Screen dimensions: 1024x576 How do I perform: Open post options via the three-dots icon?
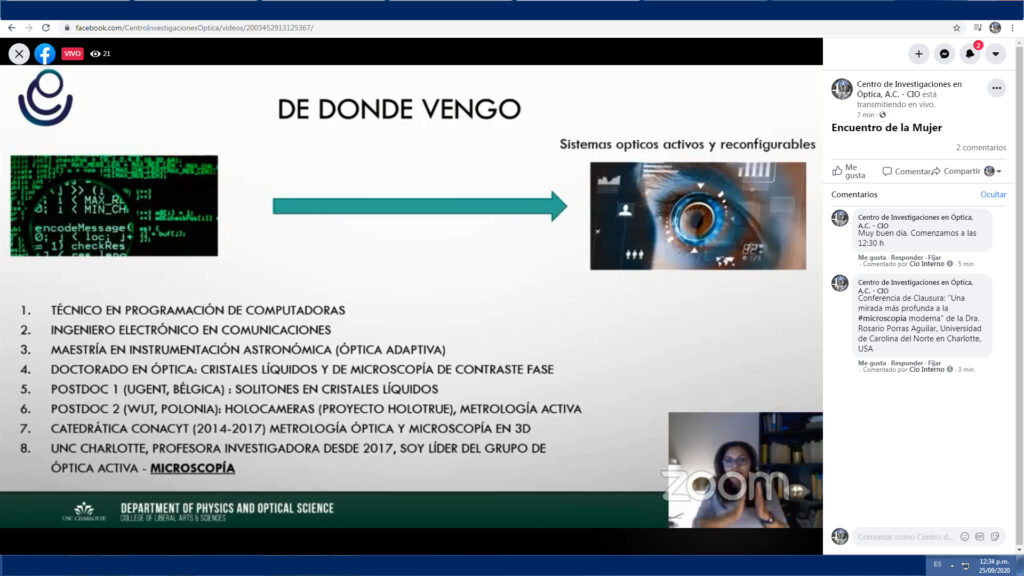[997, 88]
